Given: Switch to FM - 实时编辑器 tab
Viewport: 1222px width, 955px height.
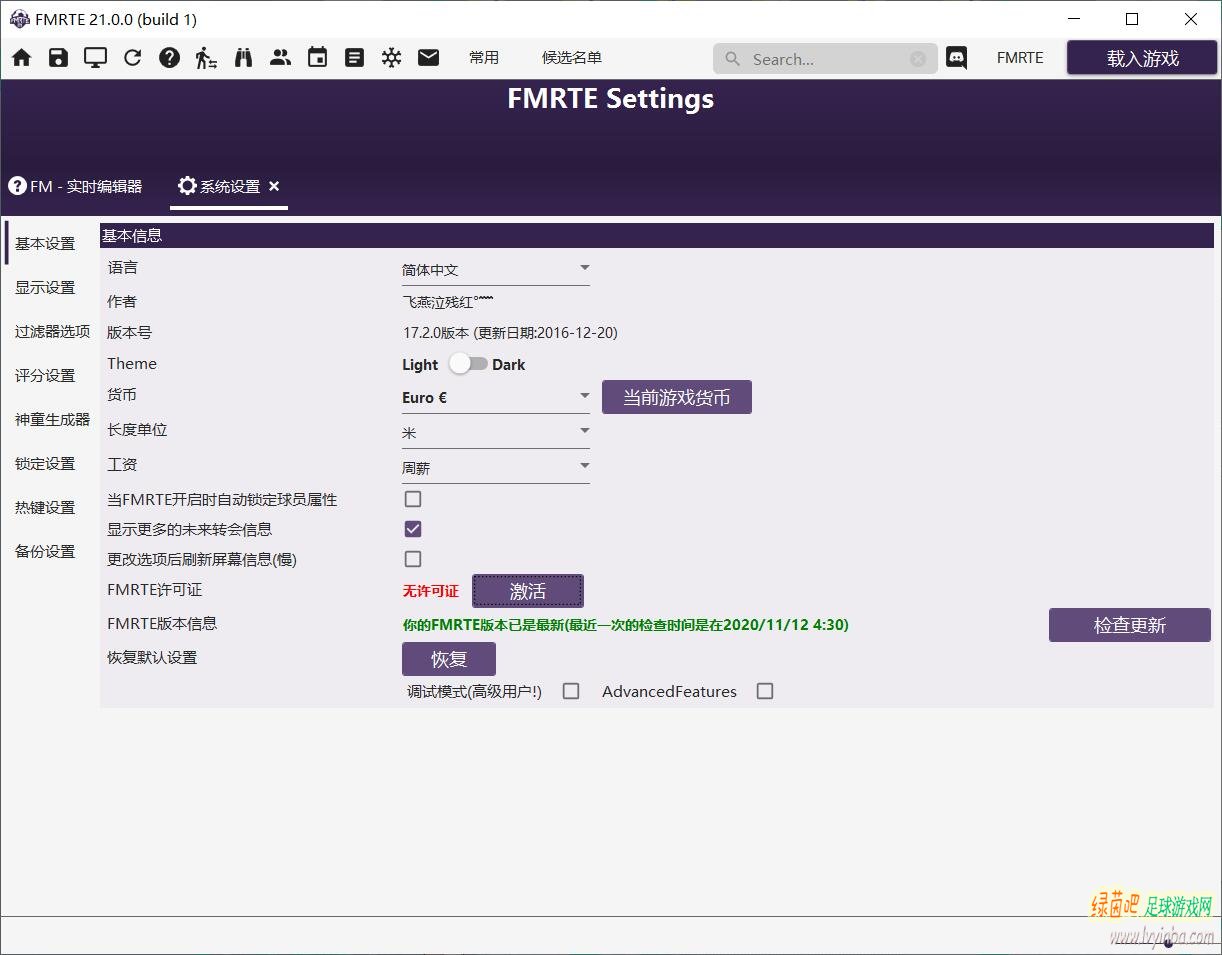Looking at the screenshot, I should tap(76, 186).
